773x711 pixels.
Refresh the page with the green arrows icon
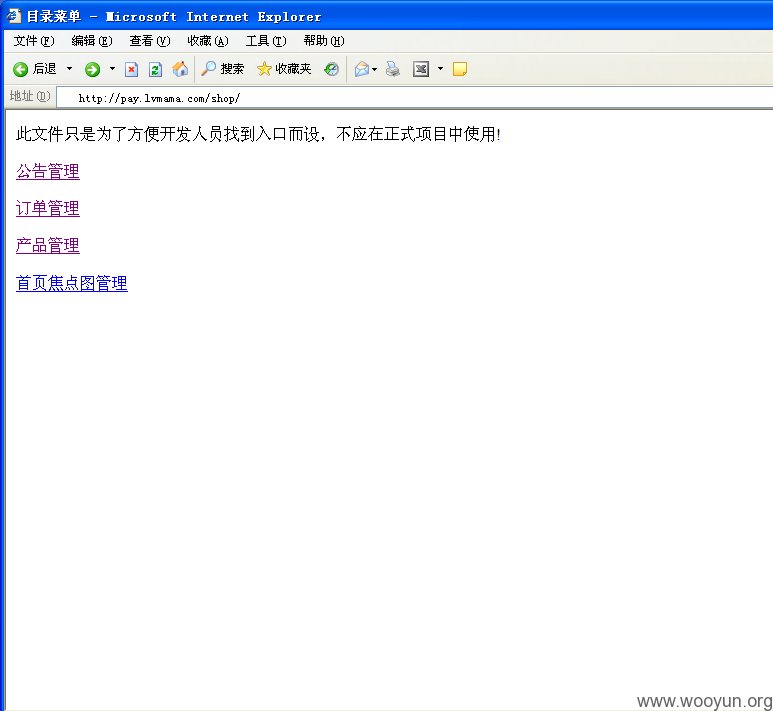(155, 69)
